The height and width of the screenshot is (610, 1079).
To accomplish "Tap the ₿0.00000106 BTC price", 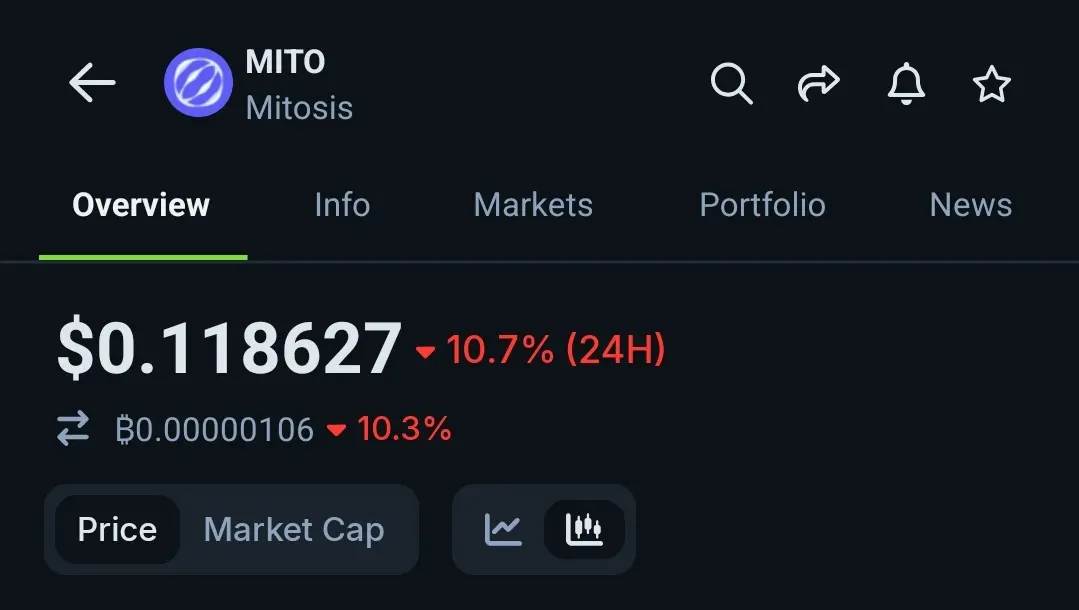I will [x=215, y=429].
